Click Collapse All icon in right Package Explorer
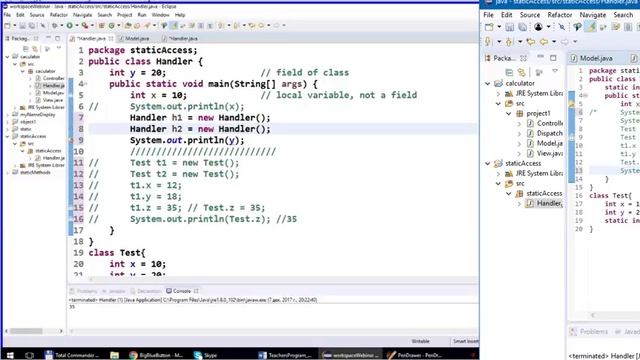The image size is (640, 360). point(509,72)
